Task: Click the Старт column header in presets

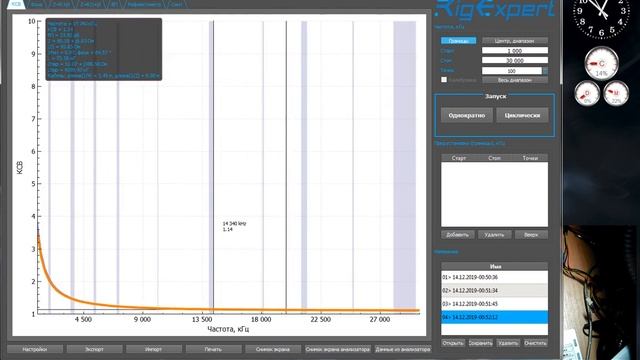Action: point(459,158)
